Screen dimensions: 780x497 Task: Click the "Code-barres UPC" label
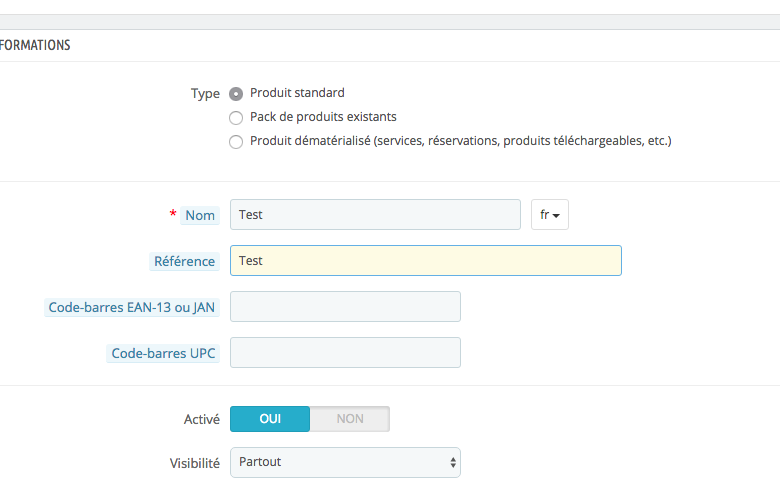click(x=163, y=353)
